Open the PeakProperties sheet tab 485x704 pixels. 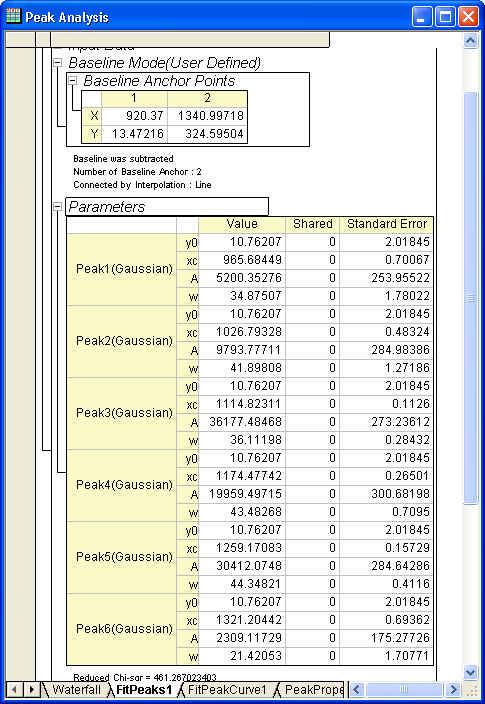click(x=312, y=690)
